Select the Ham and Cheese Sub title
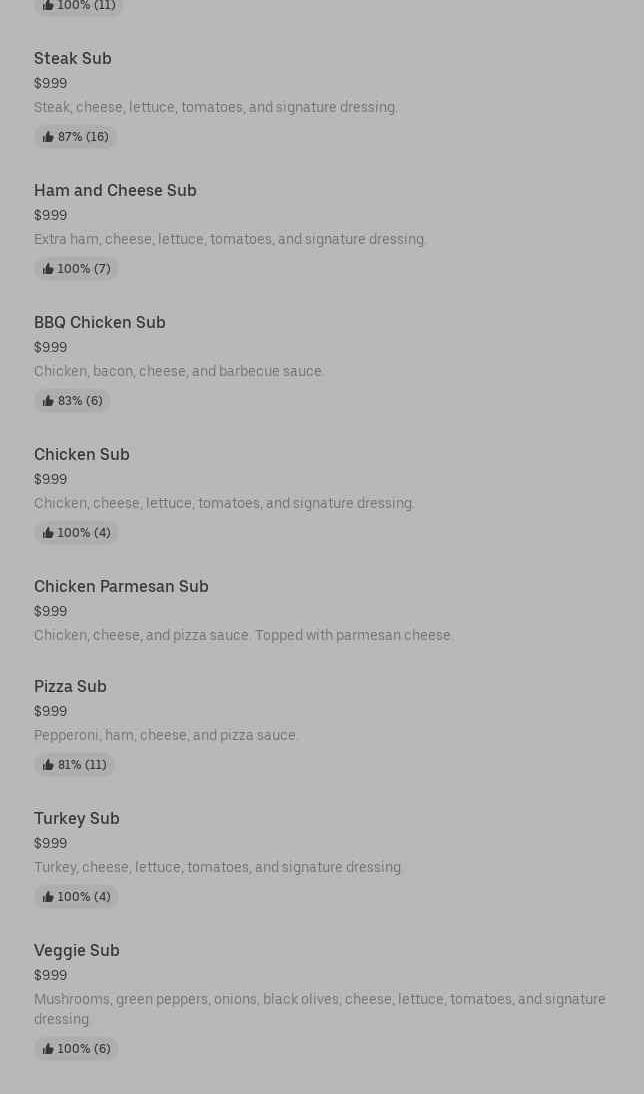The image size is (644, 1094). 115,191
